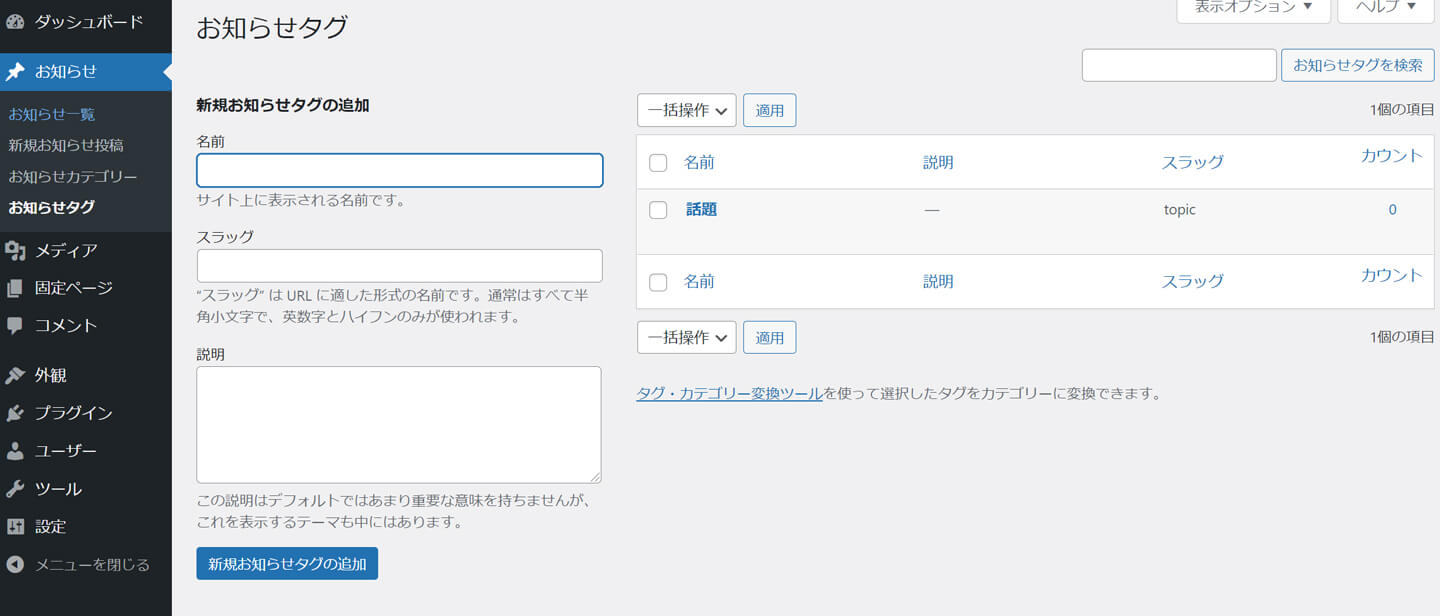Sort by 説明 in table header
This screenshot has width=1440, height=616.
click(938, 162)
